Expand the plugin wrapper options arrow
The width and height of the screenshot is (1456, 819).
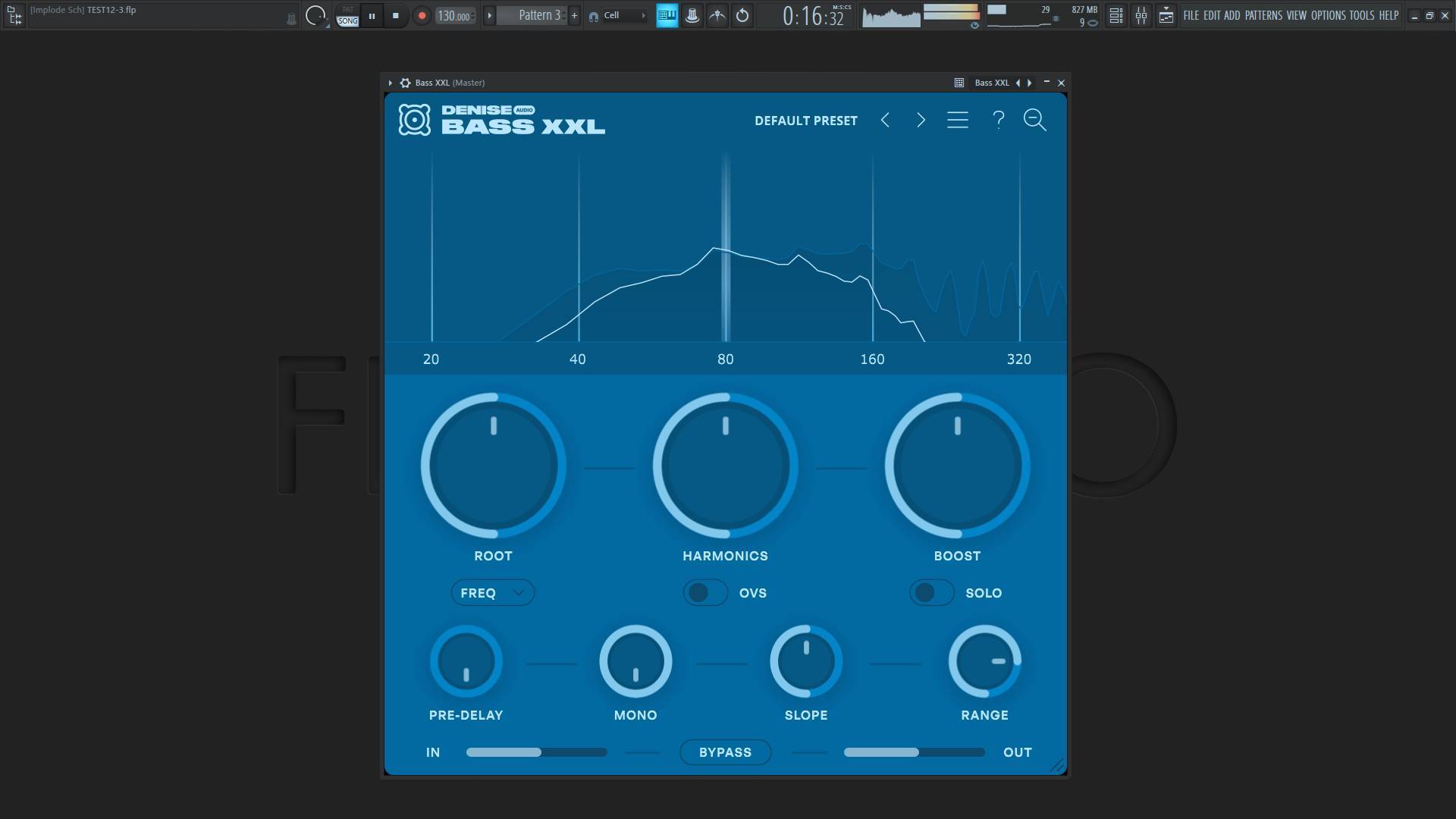[x=390, y=83]
